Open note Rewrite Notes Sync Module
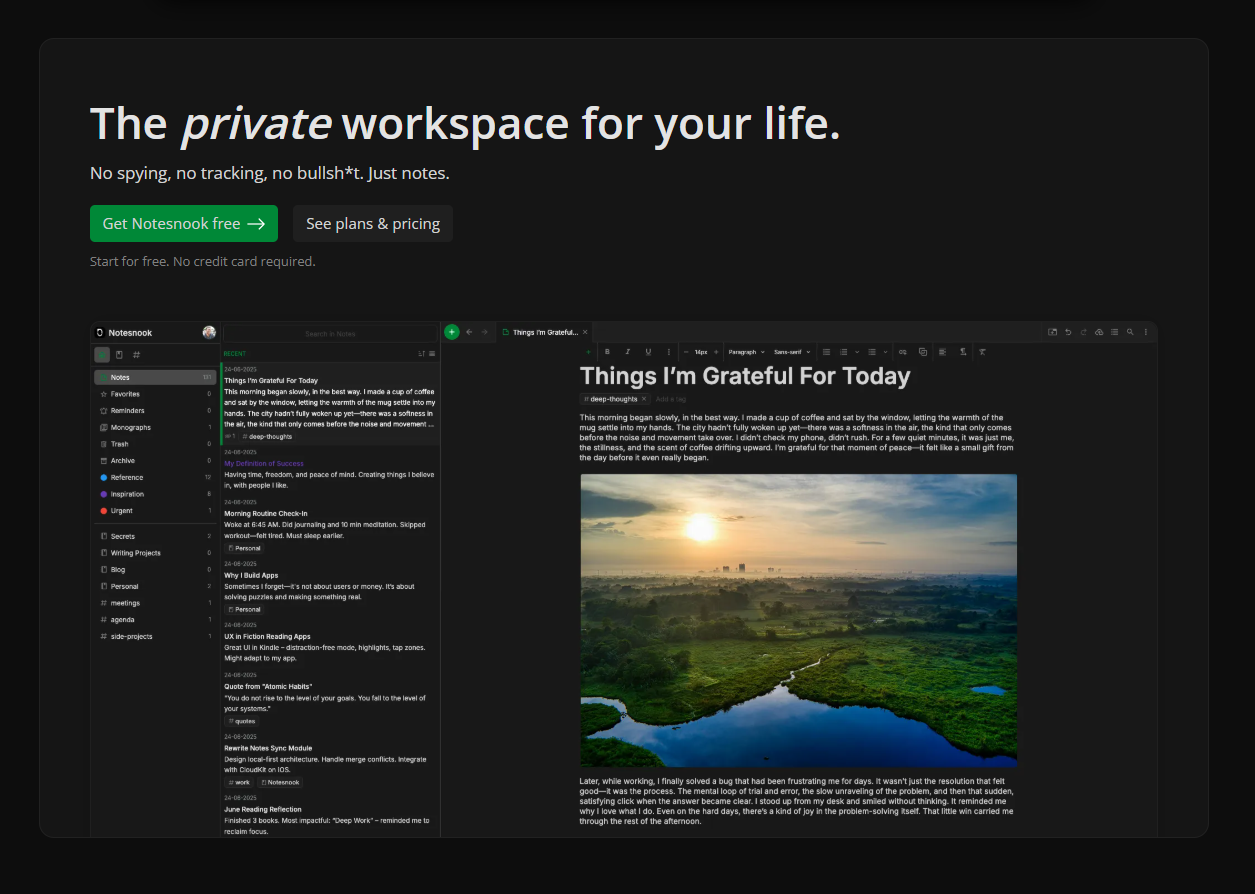The height and width of the screenshot is (894, 1255). point(330,759)
